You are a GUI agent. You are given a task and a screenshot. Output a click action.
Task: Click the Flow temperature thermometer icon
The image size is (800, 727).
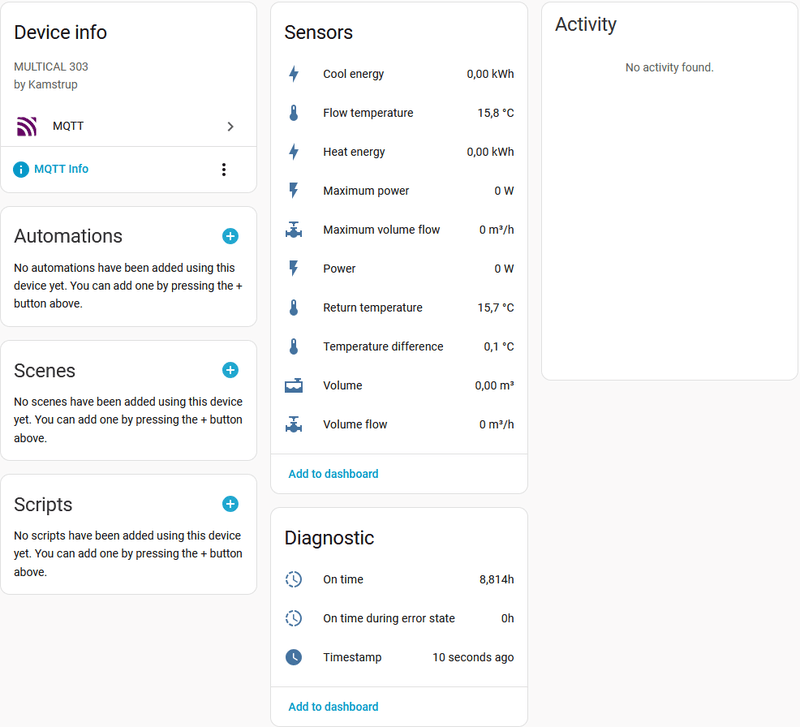294,113
